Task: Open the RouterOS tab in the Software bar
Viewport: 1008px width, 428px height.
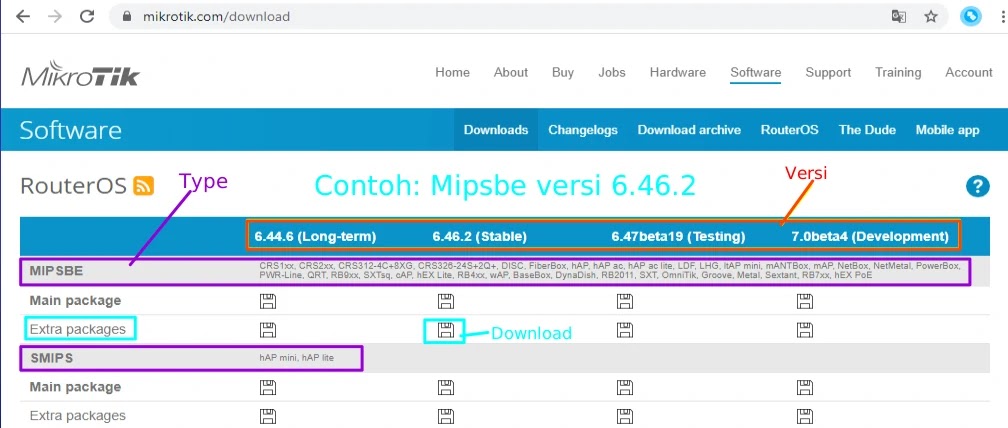Action: pyautogui.click(x=790, y=130)
